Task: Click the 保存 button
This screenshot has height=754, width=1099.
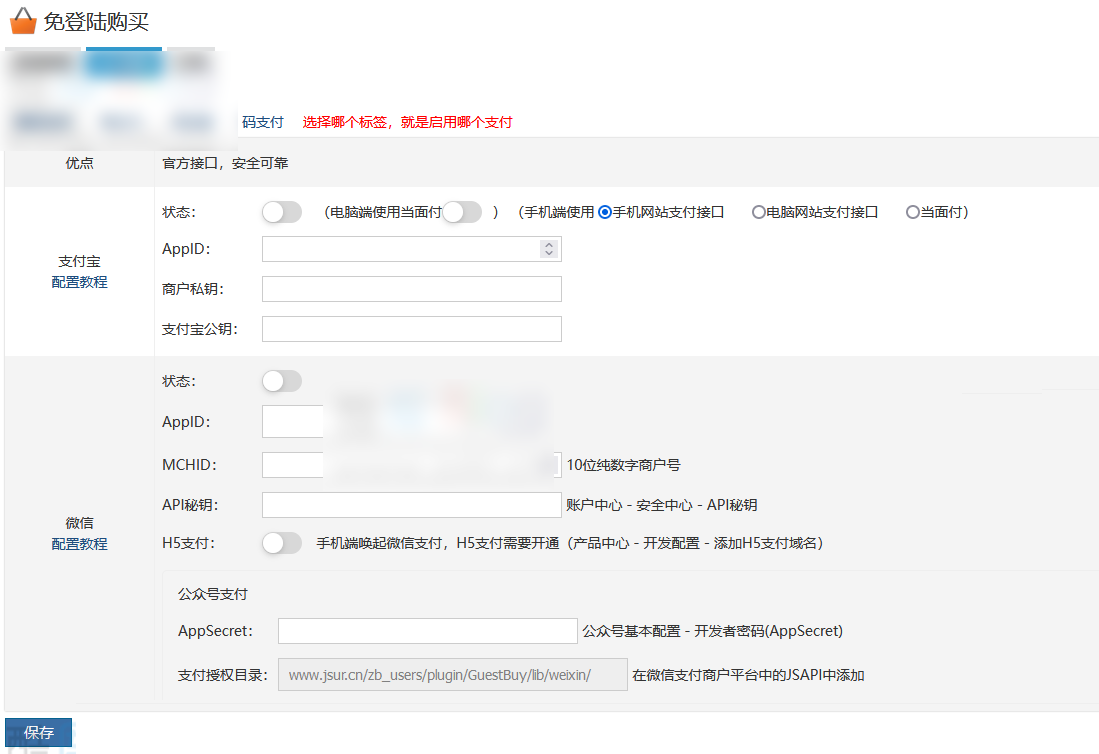Action: (x=37, y=732)
